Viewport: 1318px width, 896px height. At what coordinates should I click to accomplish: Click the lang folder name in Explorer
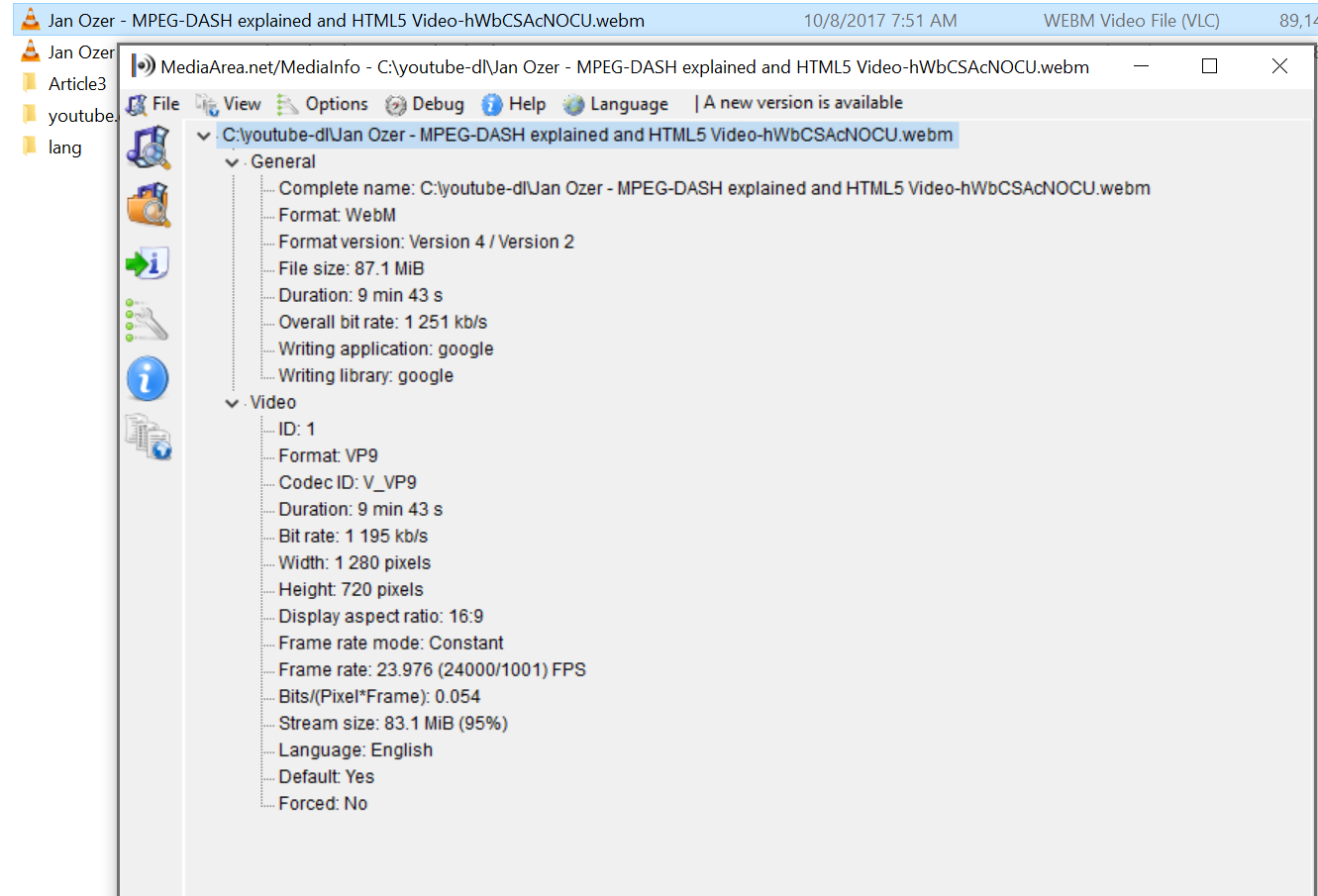65,147
